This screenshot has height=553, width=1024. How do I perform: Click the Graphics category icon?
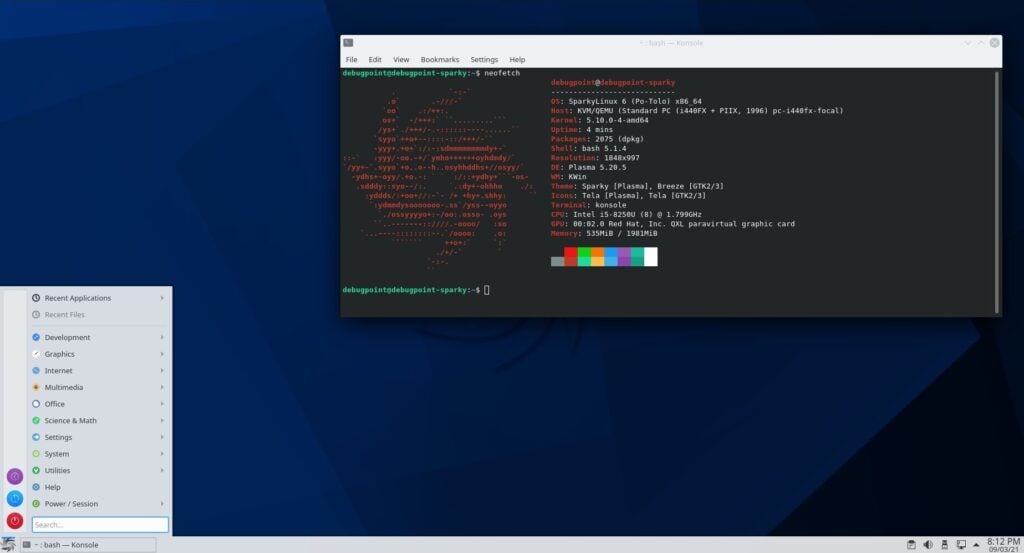coord(36,354)
